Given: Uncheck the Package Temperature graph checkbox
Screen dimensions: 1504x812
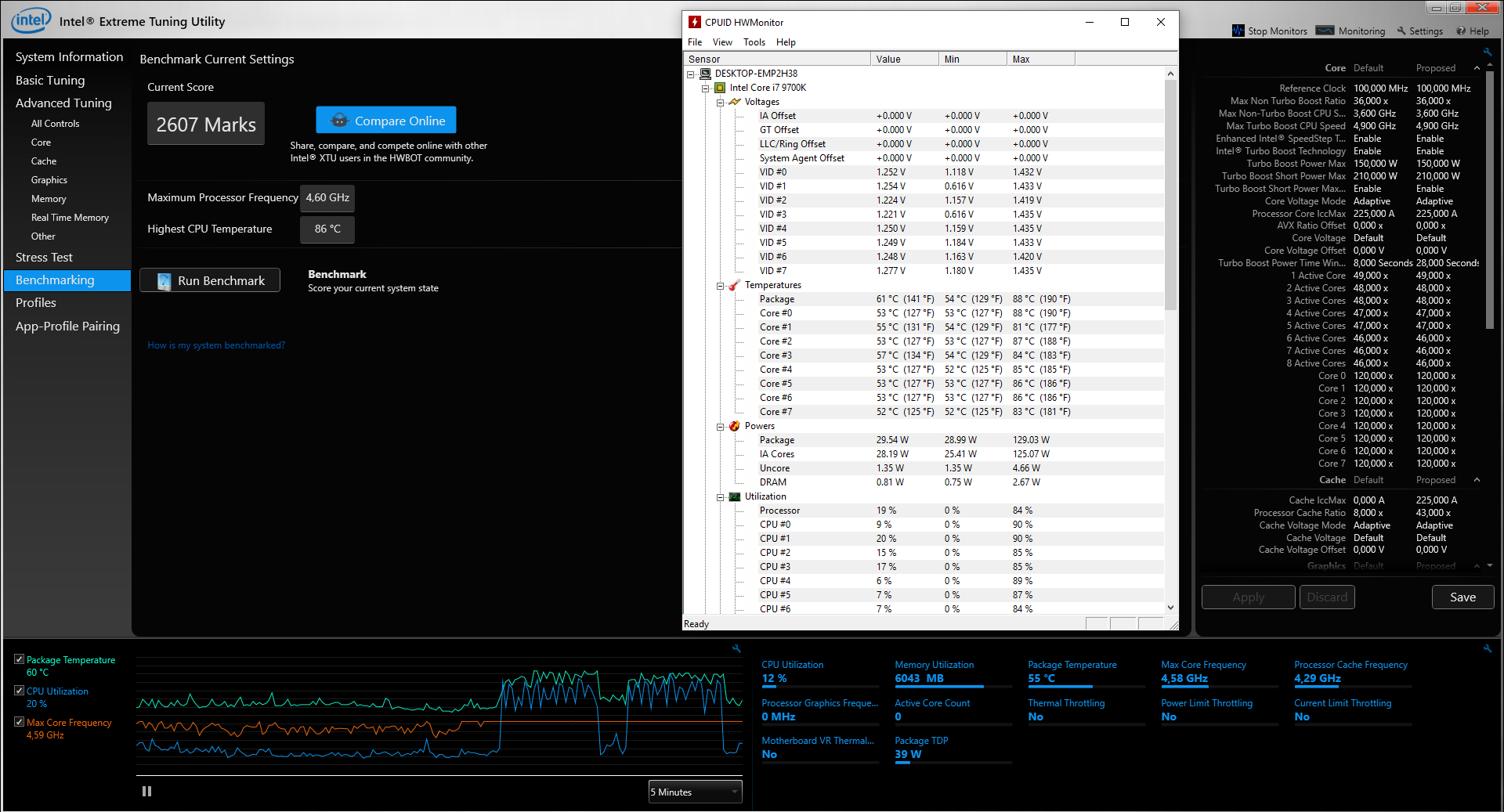Looking at the screenshot, I should point(20,659).
